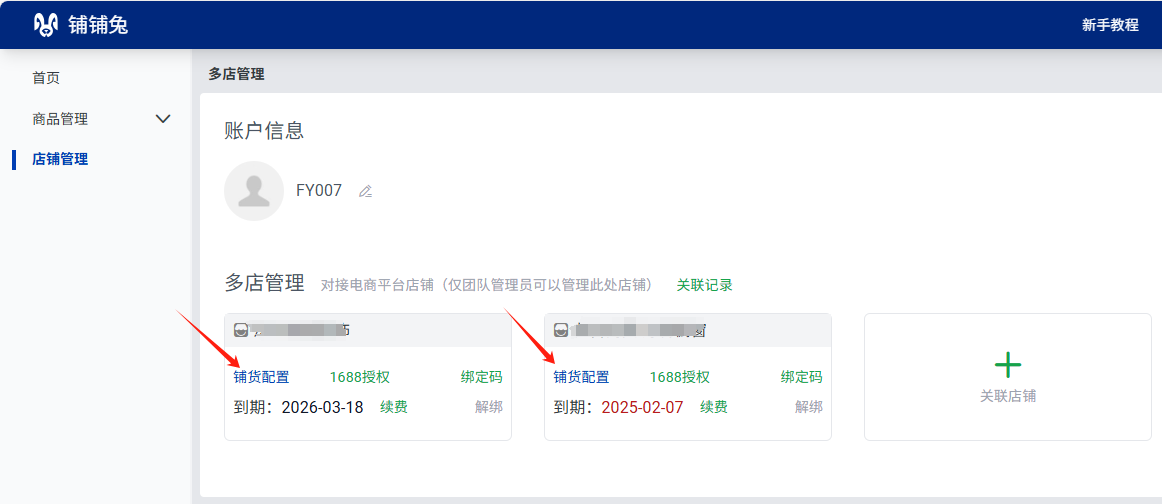Click the pencil edit icon beside FY007
The height and width of the screenshot is (504, 1162).
click(366, 191)
